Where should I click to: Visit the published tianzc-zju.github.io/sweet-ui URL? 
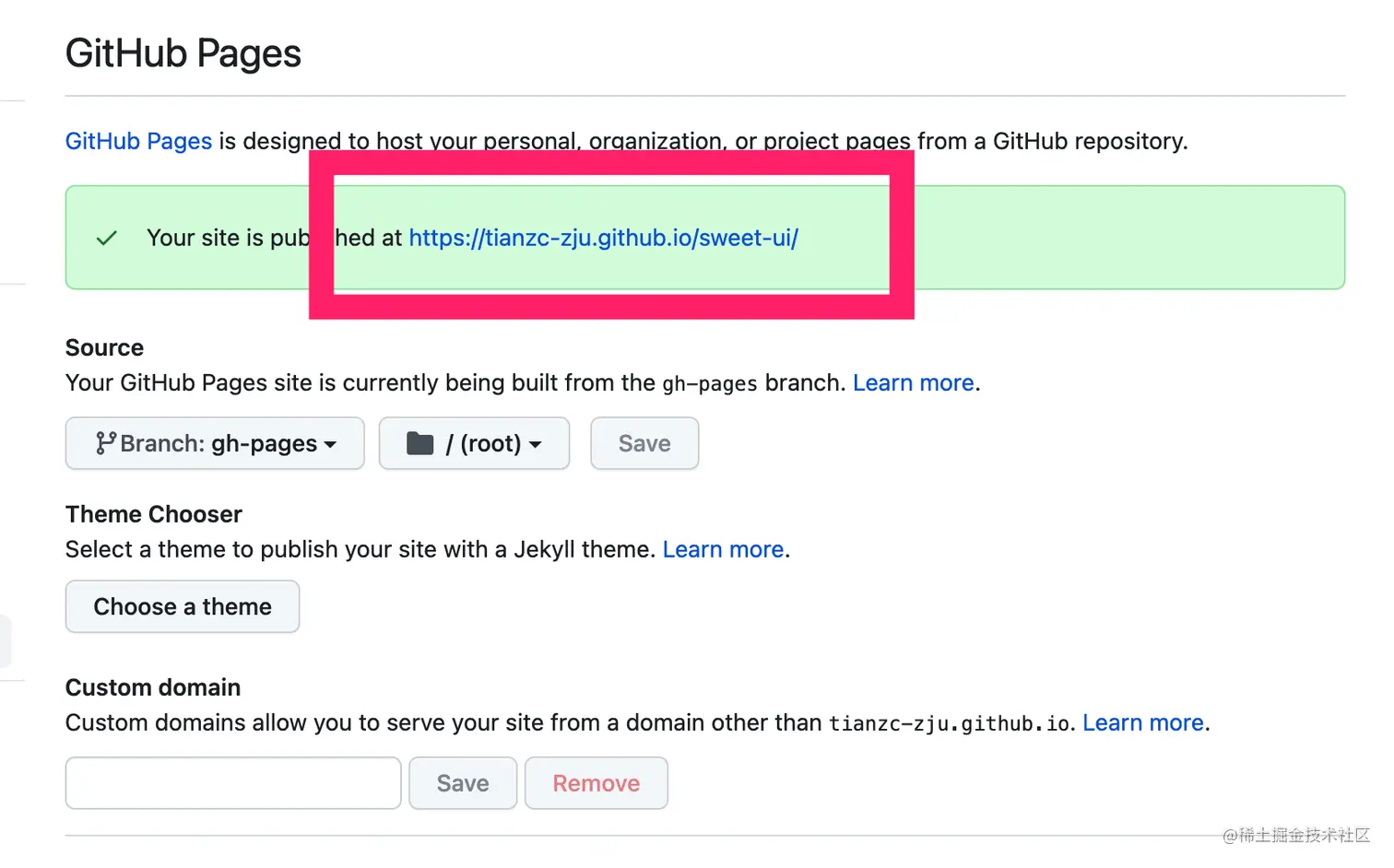pos(603,238)
